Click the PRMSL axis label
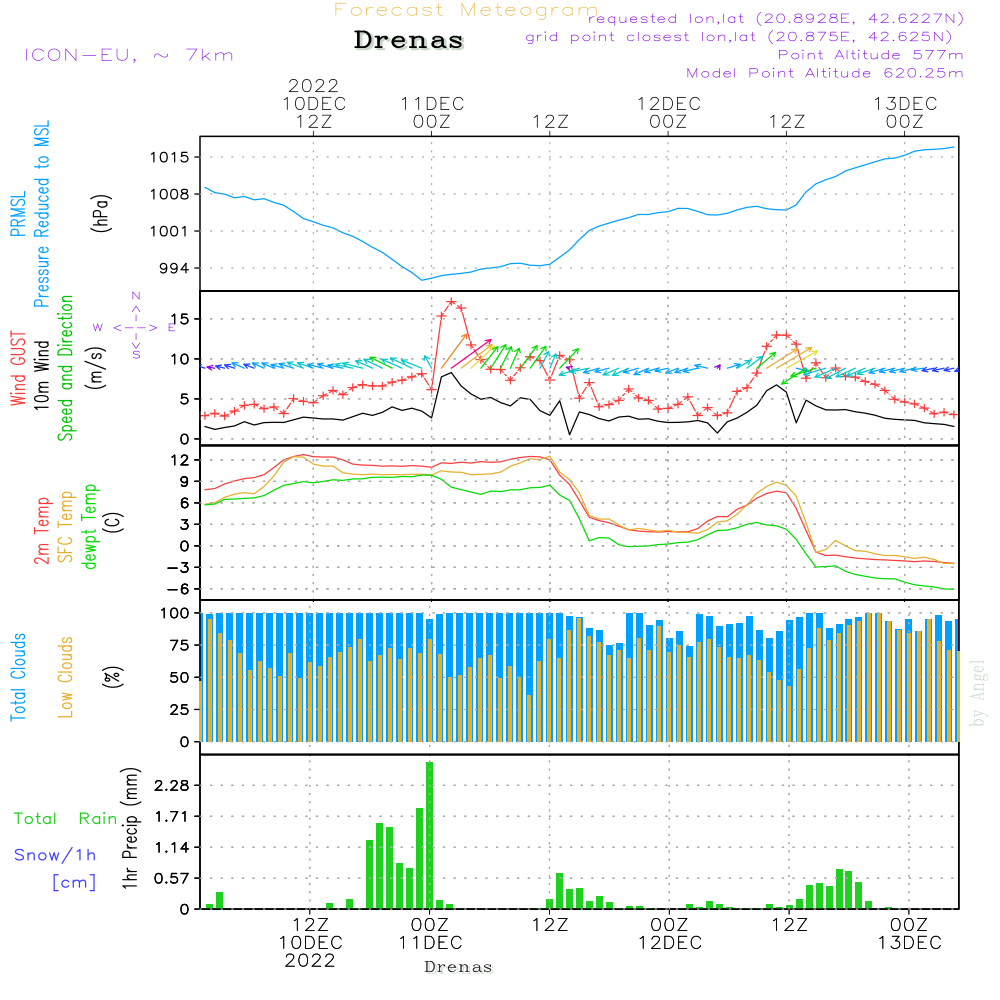 18,214
